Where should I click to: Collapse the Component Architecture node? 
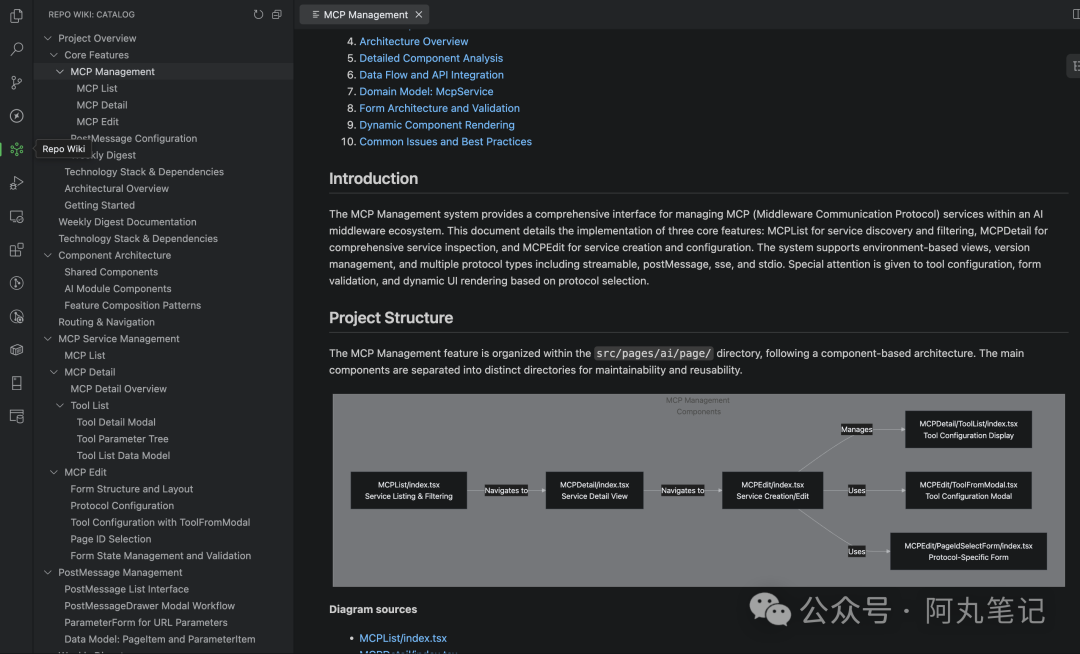click(48, 255)
